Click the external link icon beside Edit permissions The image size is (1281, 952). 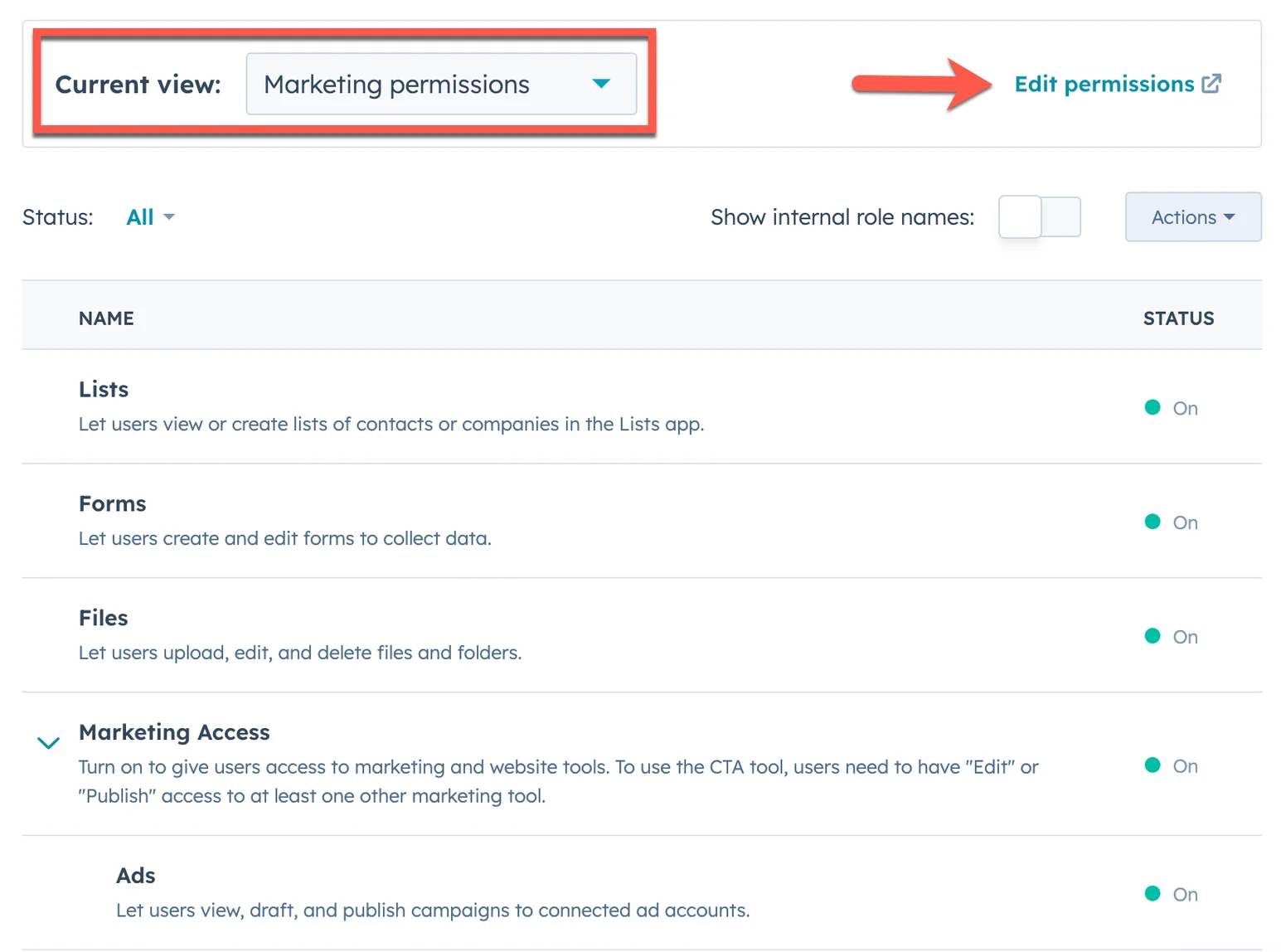point(1211,84)
